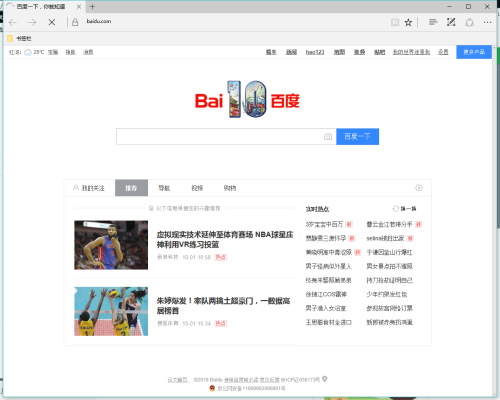This screenshot has height=400, width=500.
Task: Open the browser More (…) menu
Action: pyautogui.click(x=487, y=22)
